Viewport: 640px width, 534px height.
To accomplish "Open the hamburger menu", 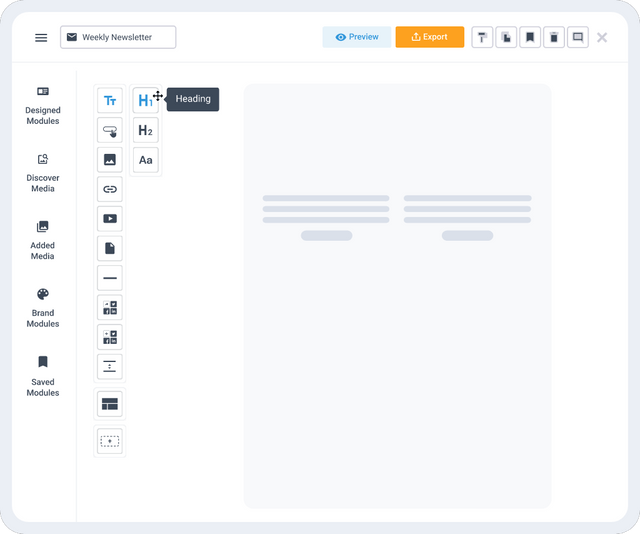I will 41,38.
